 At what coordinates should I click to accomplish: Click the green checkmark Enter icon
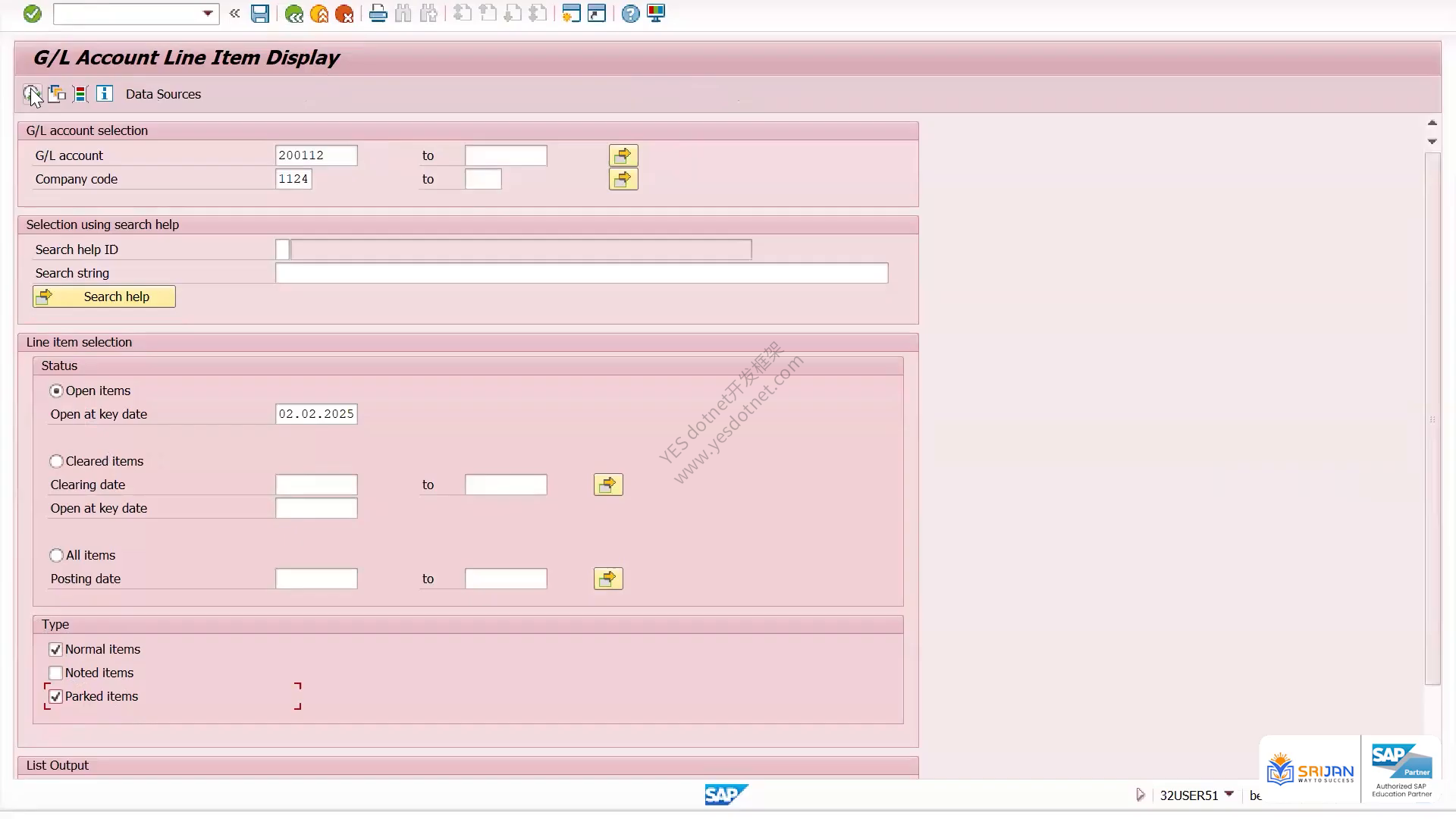[x=32, y=14]
